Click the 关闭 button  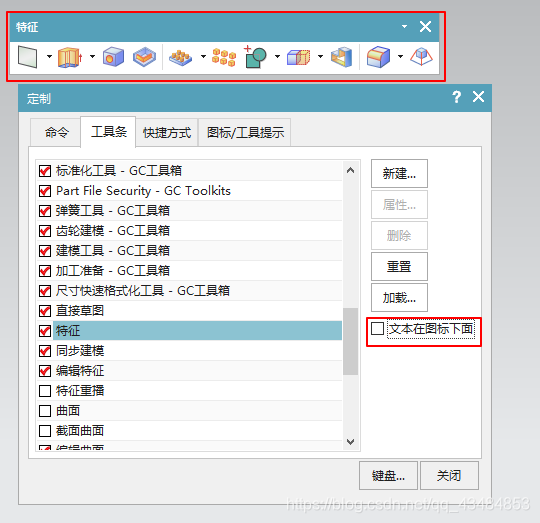pyautogui.click(x=449, y=475)
